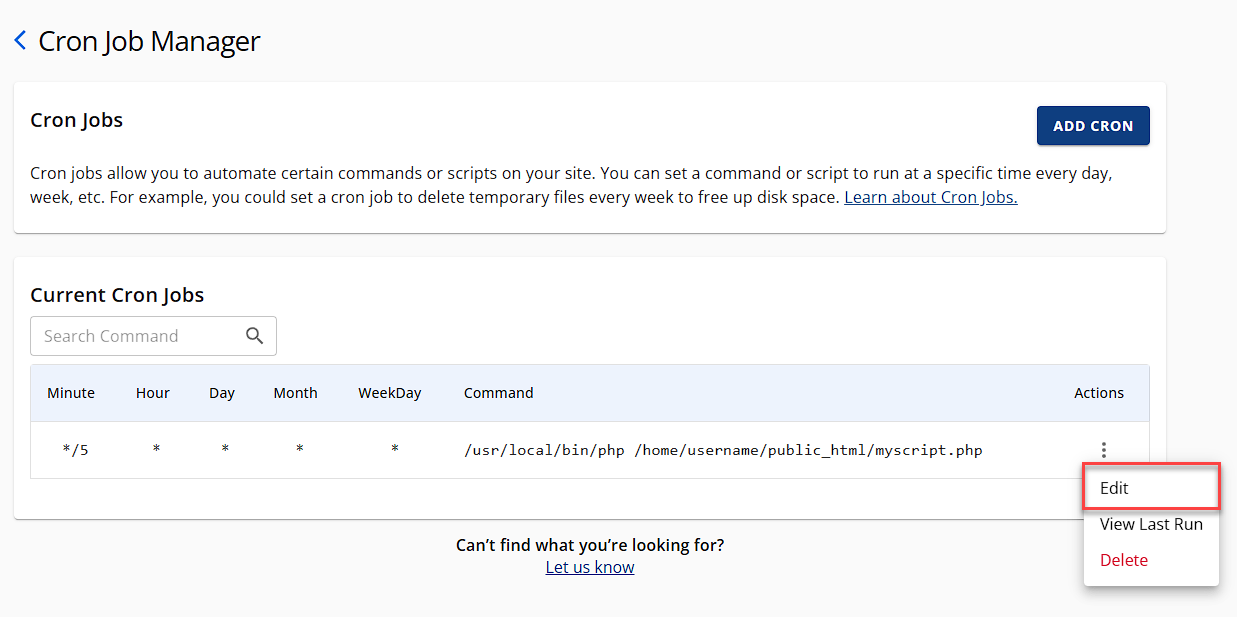The width and height of the screenshot is (1237, 617).
Task: Click the magnifier icon in the search box
Action: (255, 336)
